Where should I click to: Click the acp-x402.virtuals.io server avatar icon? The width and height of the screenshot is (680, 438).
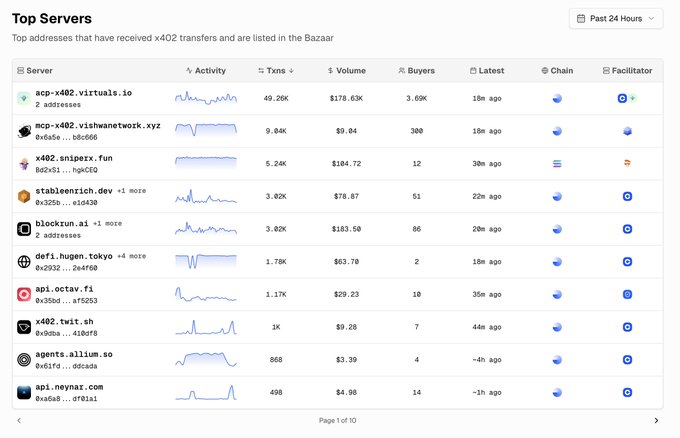click(x=24, y=98)
